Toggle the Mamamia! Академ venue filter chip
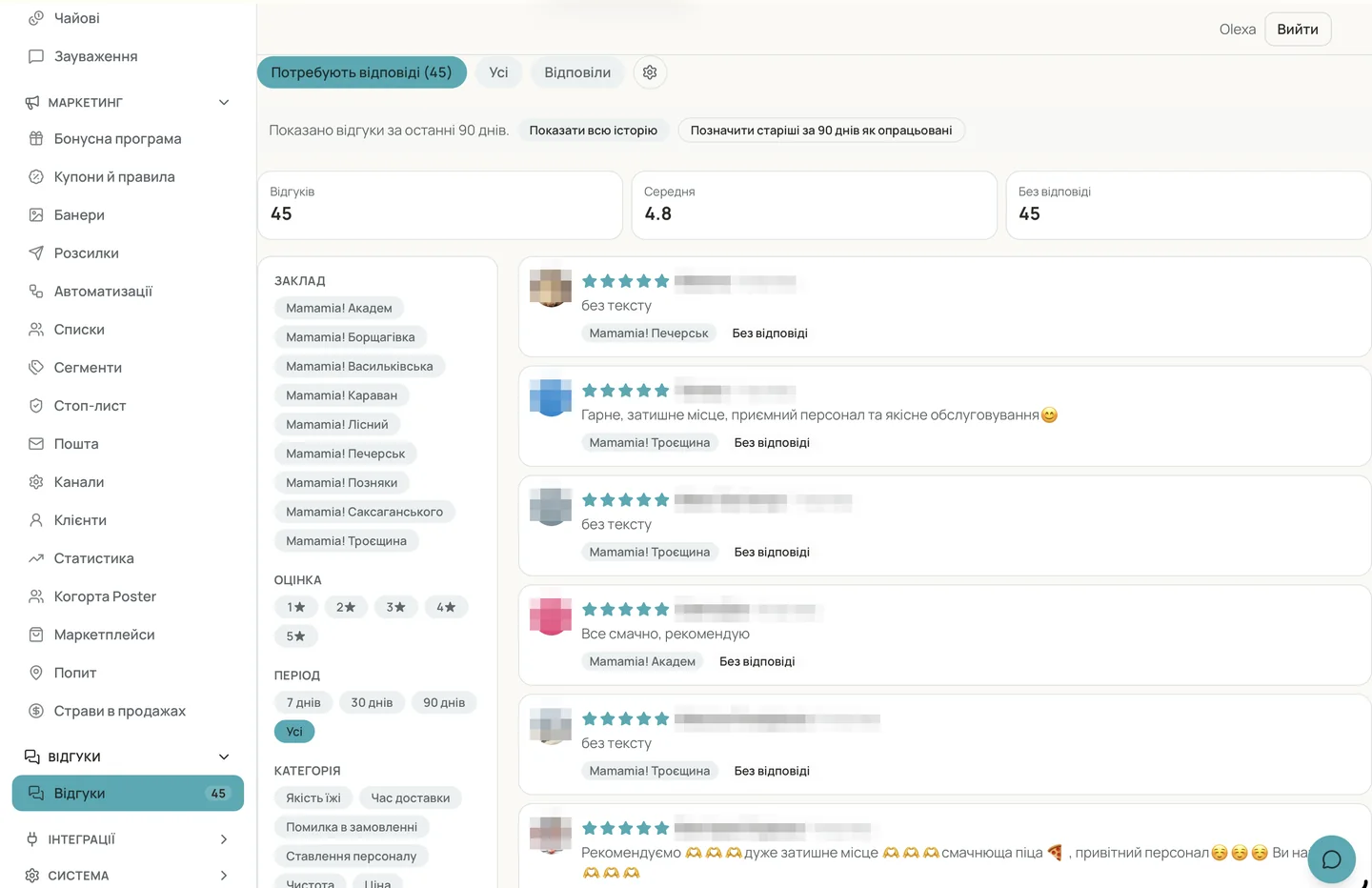Screen dimensions: 1372x888 click(339, 308)
